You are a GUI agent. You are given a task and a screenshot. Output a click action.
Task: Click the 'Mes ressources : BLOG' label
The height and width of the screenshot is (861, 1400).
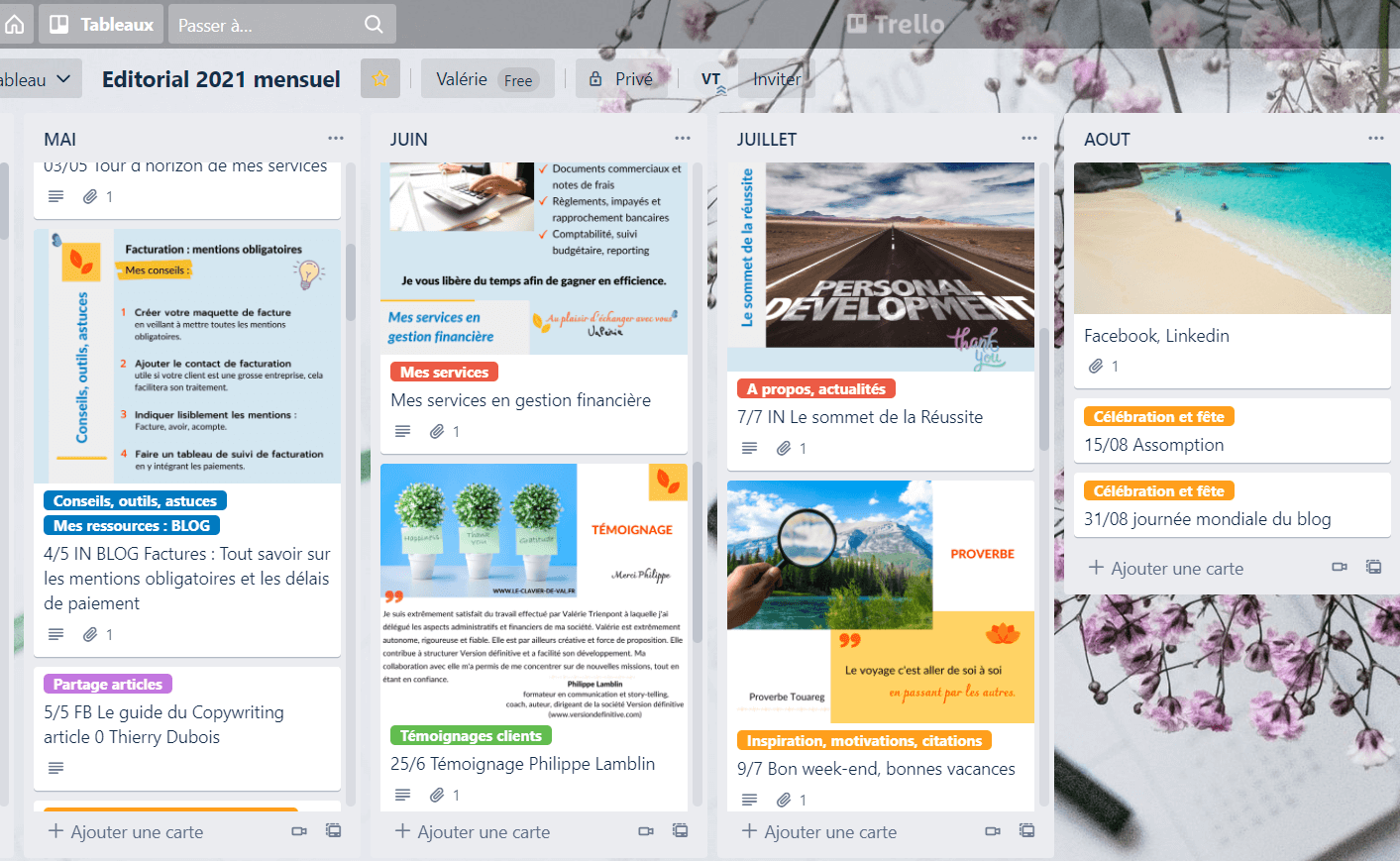(x=132, y=526)
